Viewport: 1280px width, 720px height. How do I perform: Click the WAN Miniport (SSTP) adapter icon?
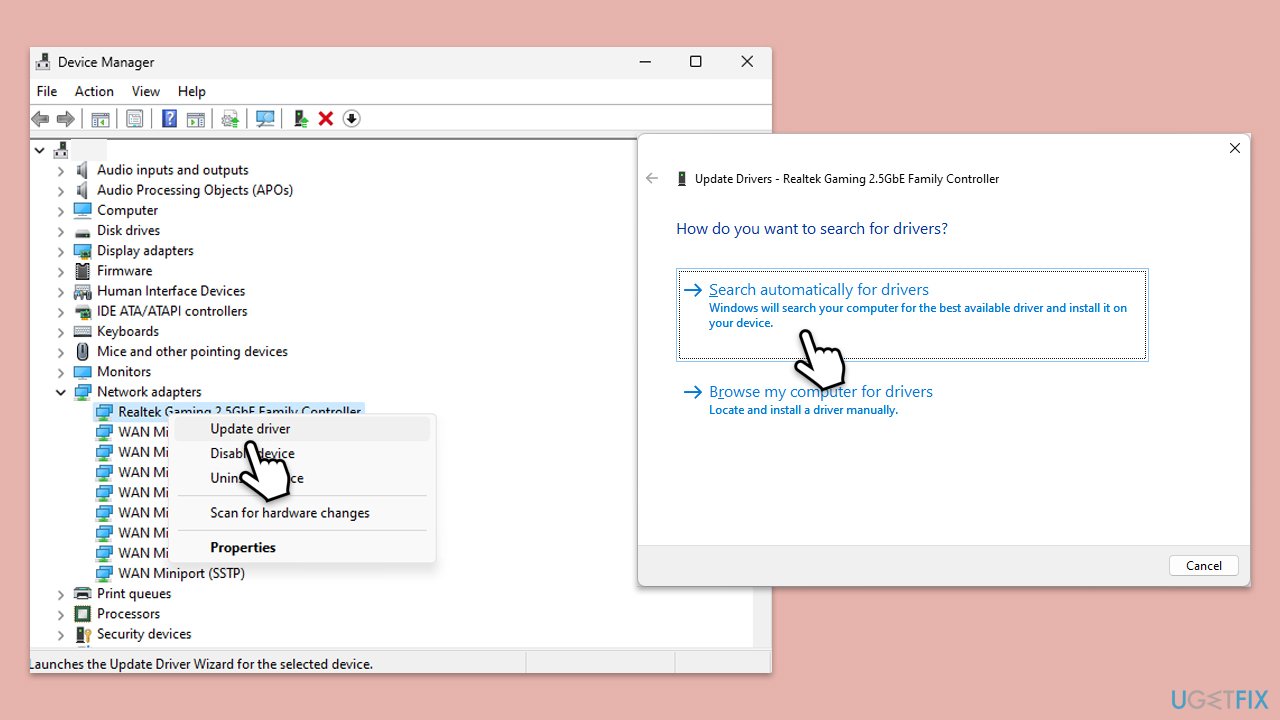[x=104, y=574]
